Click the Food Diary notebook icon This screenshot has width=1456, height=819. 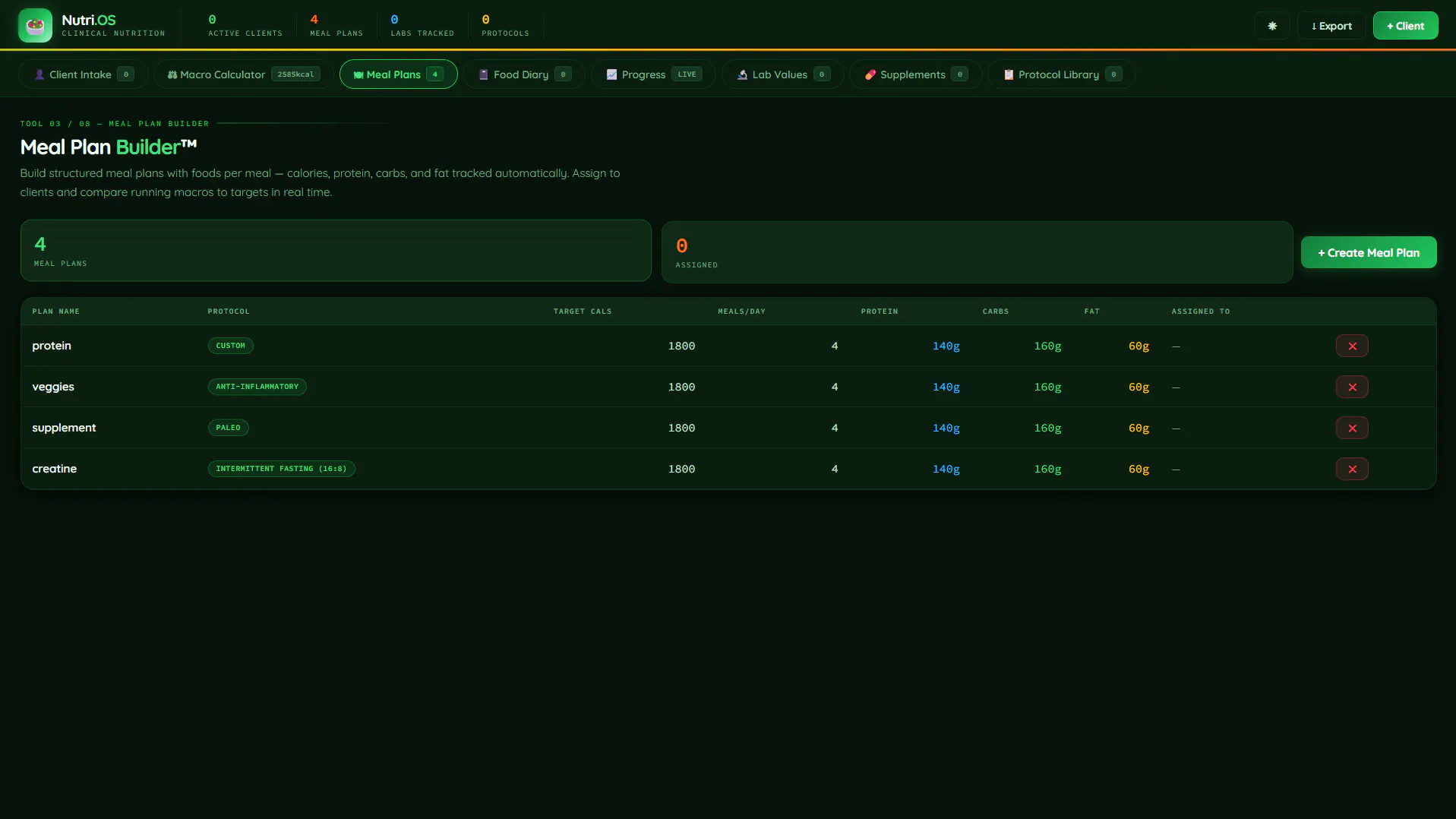484,74
